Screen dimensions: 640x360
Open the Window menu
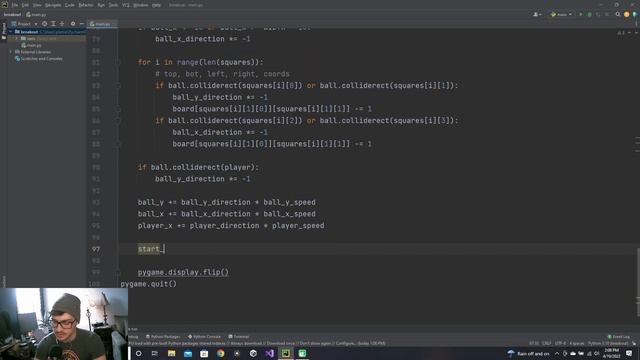(x=141, y=5)
